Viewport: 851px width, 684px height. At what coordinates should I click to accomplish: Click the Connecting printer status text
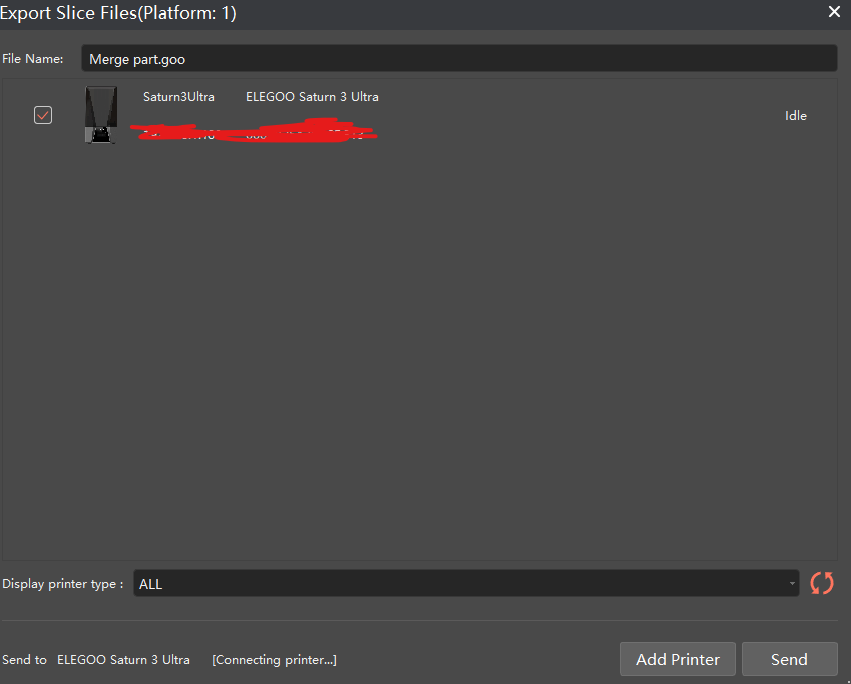[x=274, y=660]
